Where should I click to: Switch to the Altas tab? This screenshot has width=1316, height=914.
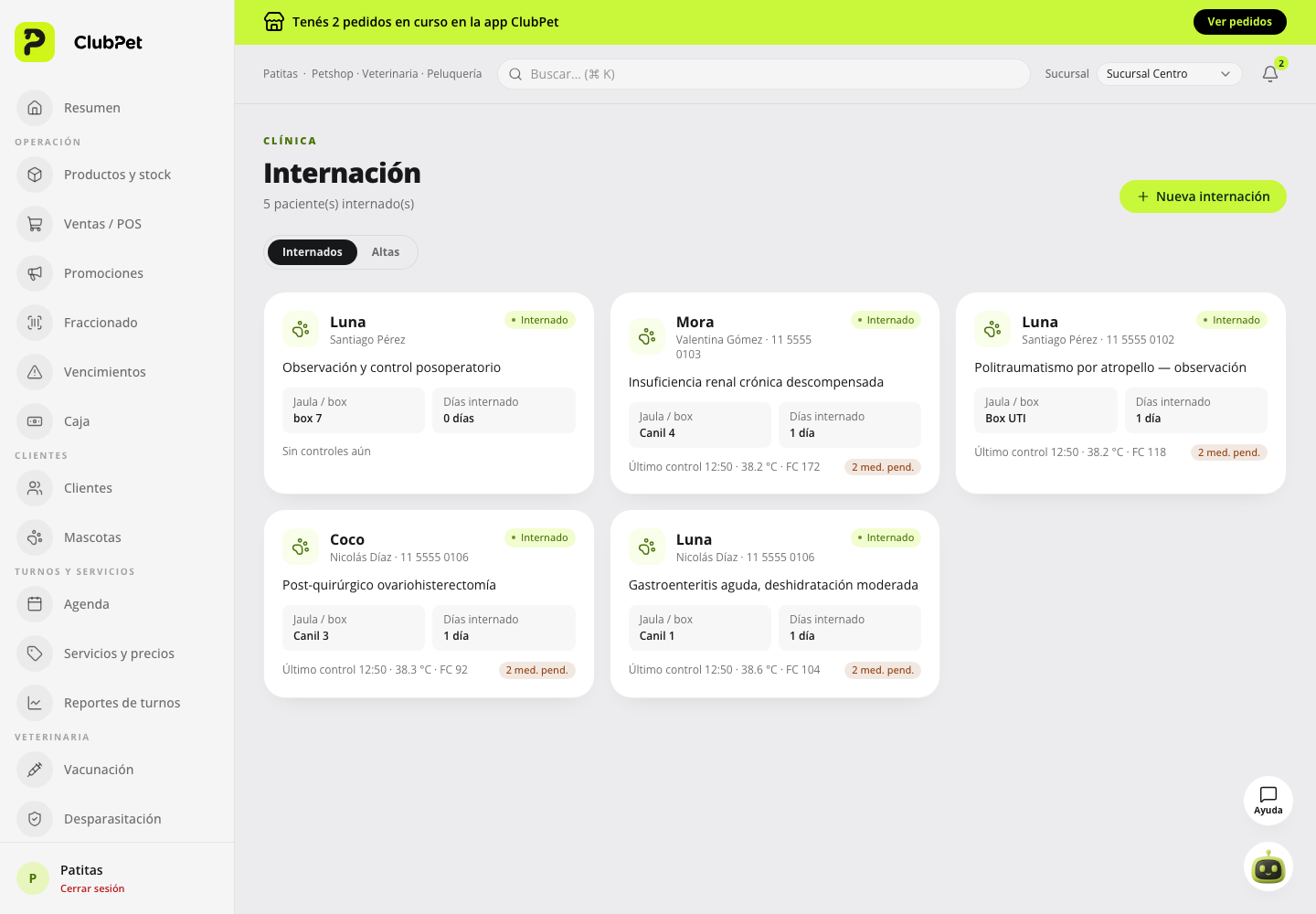click(x=386, y=252)
